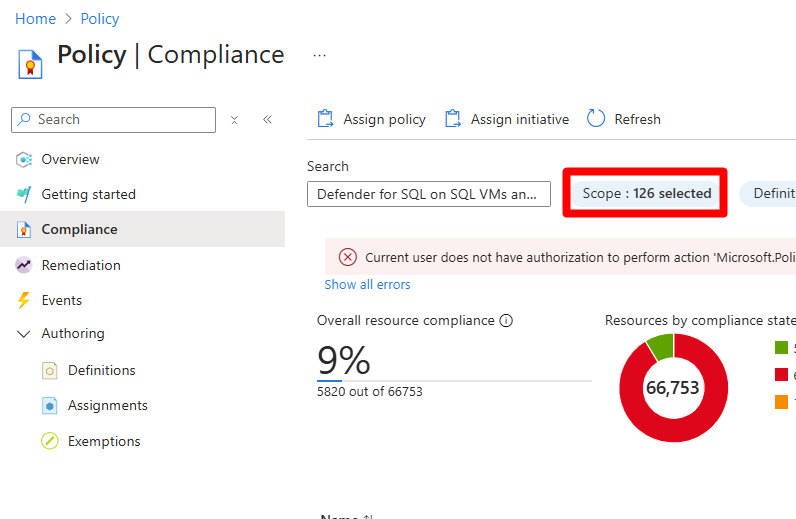This screenshot has height=519, width=796.
Task: Click green segment of donut chart
Action: coord(661,346)
